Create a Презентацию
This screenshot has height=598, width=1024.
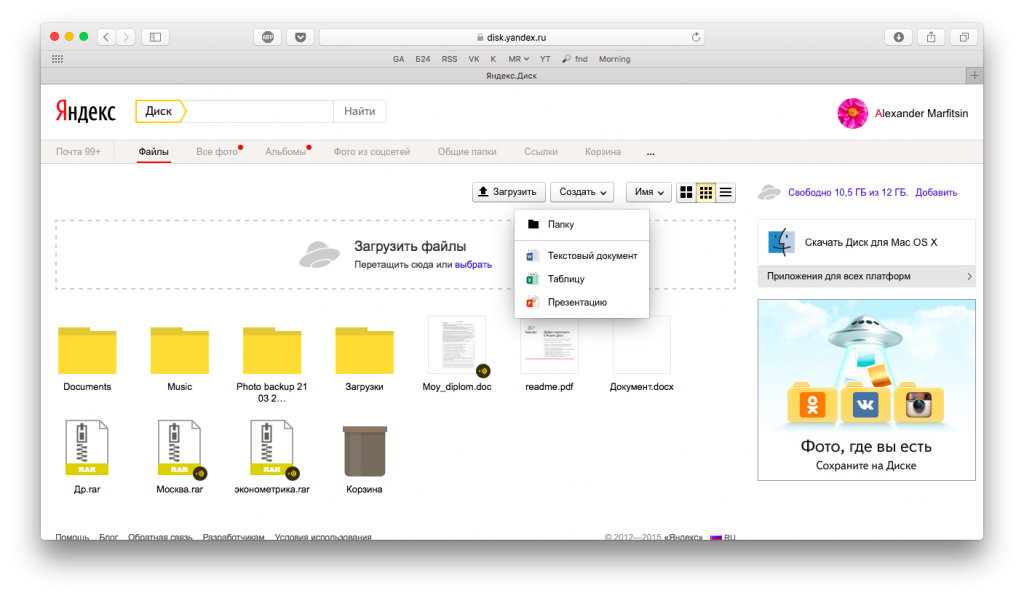tap(582, 302)
